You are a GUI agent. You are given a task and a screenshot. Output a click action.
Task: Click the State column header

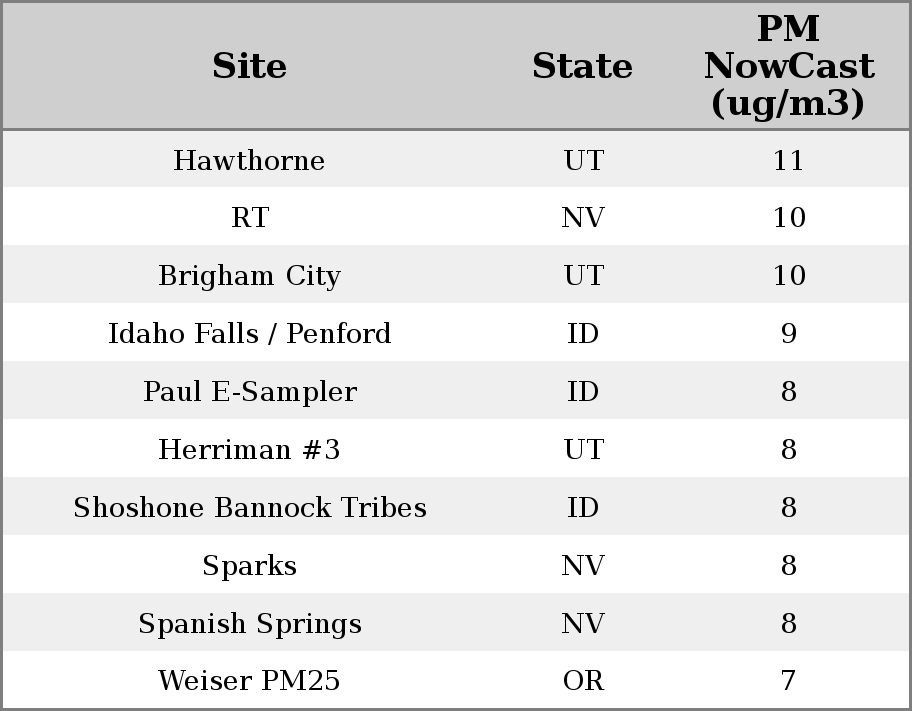click(582, 67)
